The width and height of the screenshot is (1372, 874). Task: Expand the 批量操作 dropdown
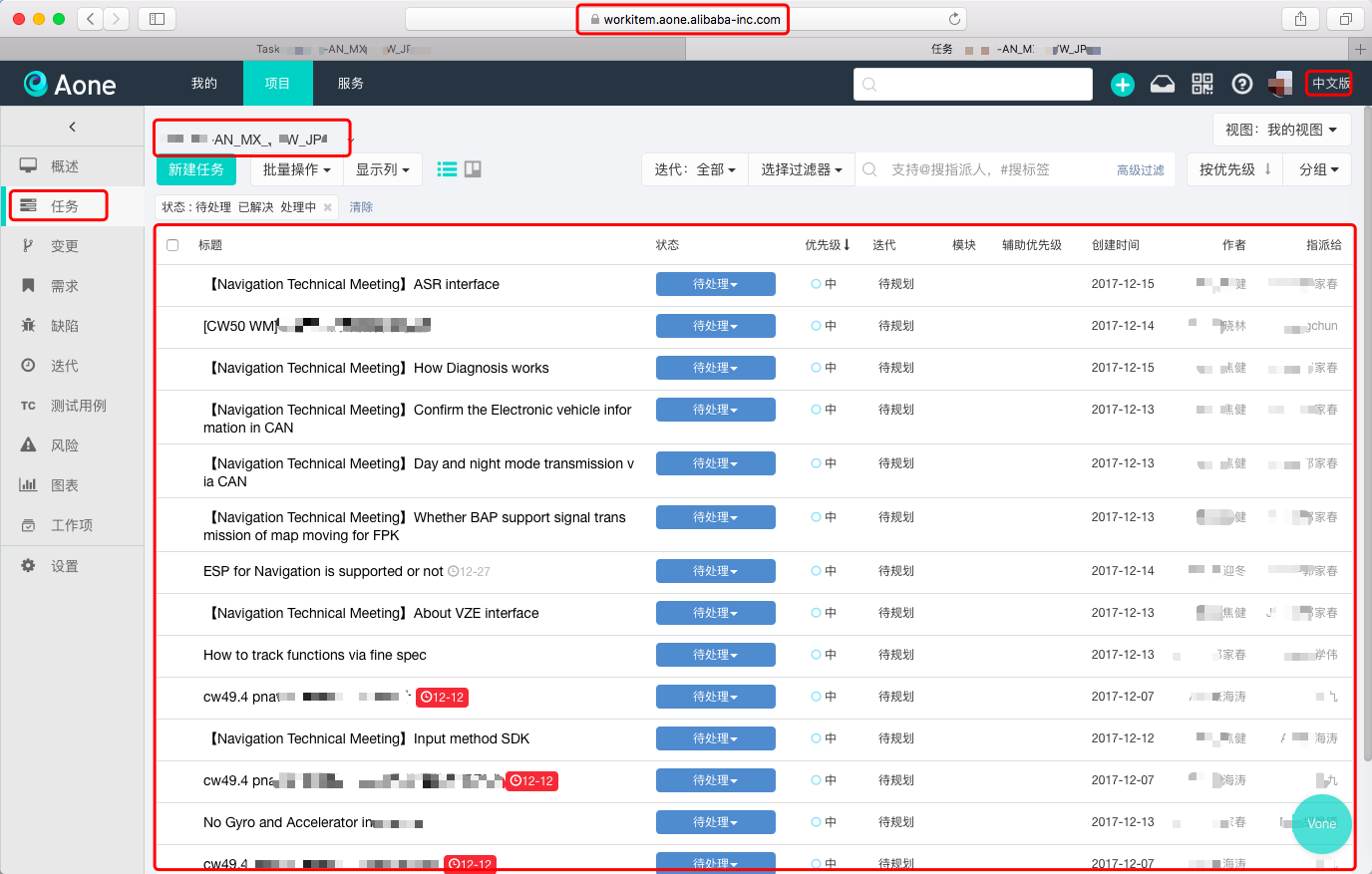coord(296,169)
